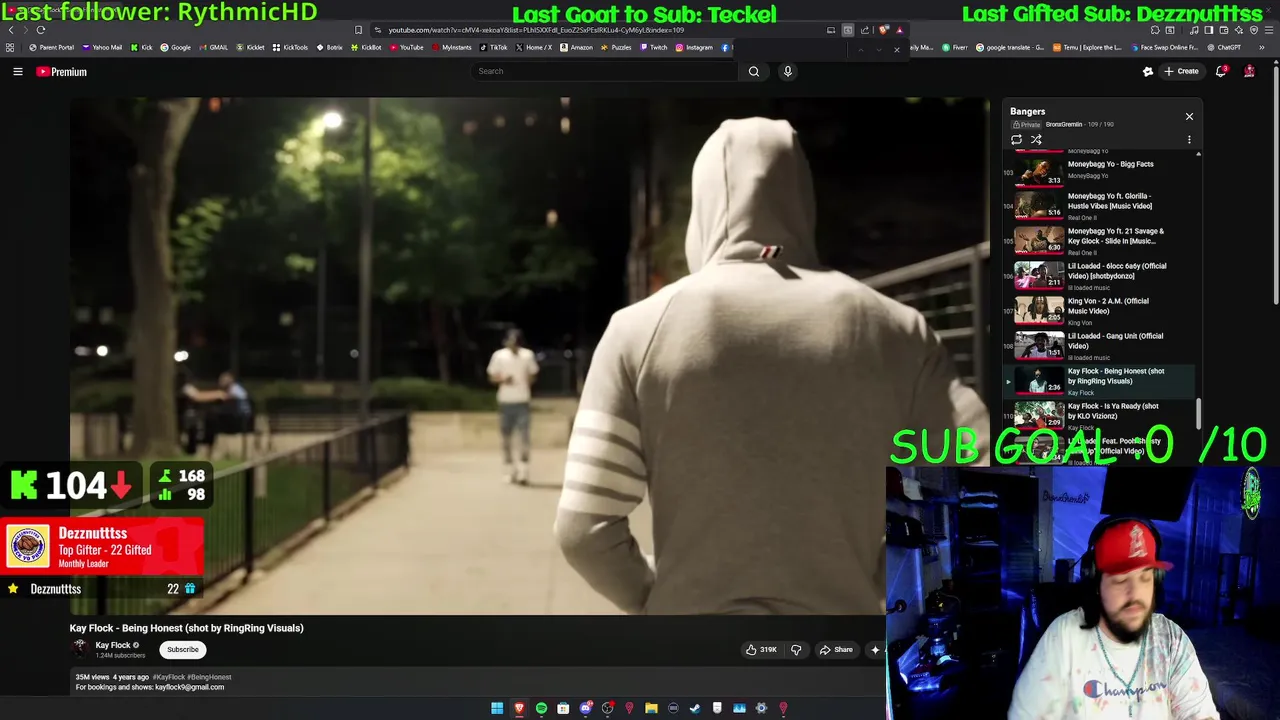Open browser extensions puzzle icon

click(x=1155, y=30)
